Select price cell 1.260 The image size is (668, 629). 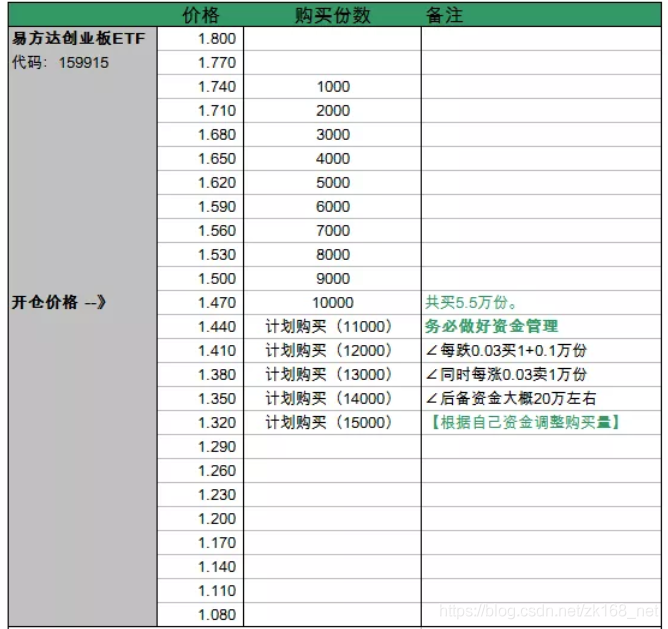[x=200, y=471]
